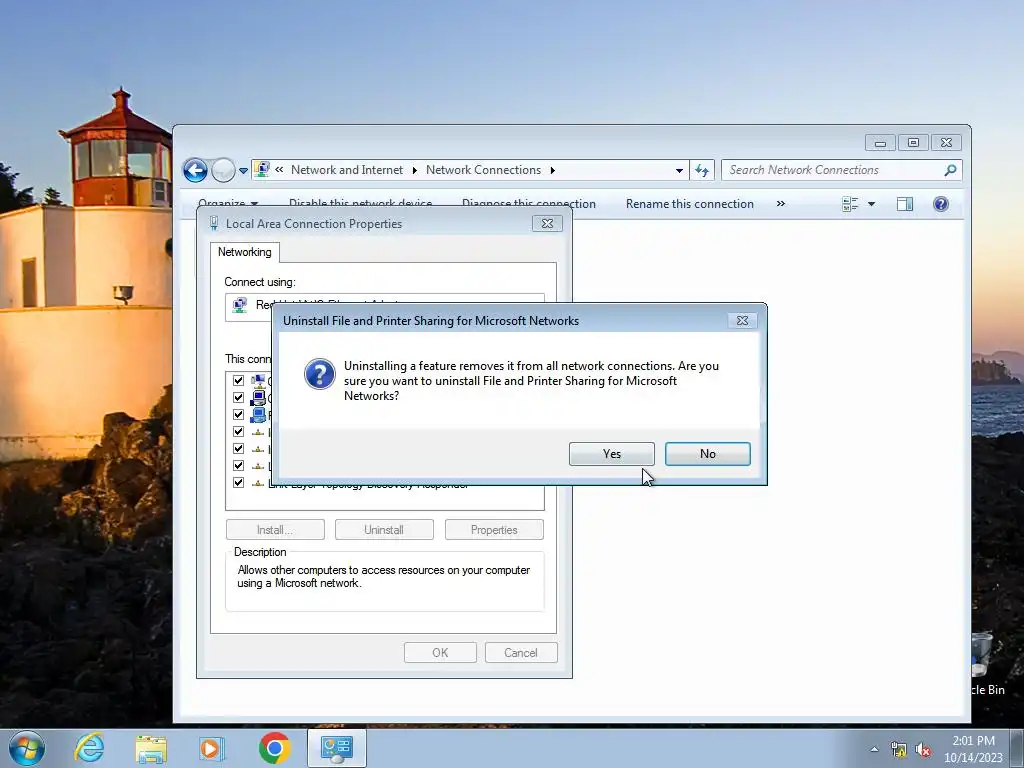Refresh the Network Connections view
Viewport: 1024px width, 768px height.
coord(702,170)
